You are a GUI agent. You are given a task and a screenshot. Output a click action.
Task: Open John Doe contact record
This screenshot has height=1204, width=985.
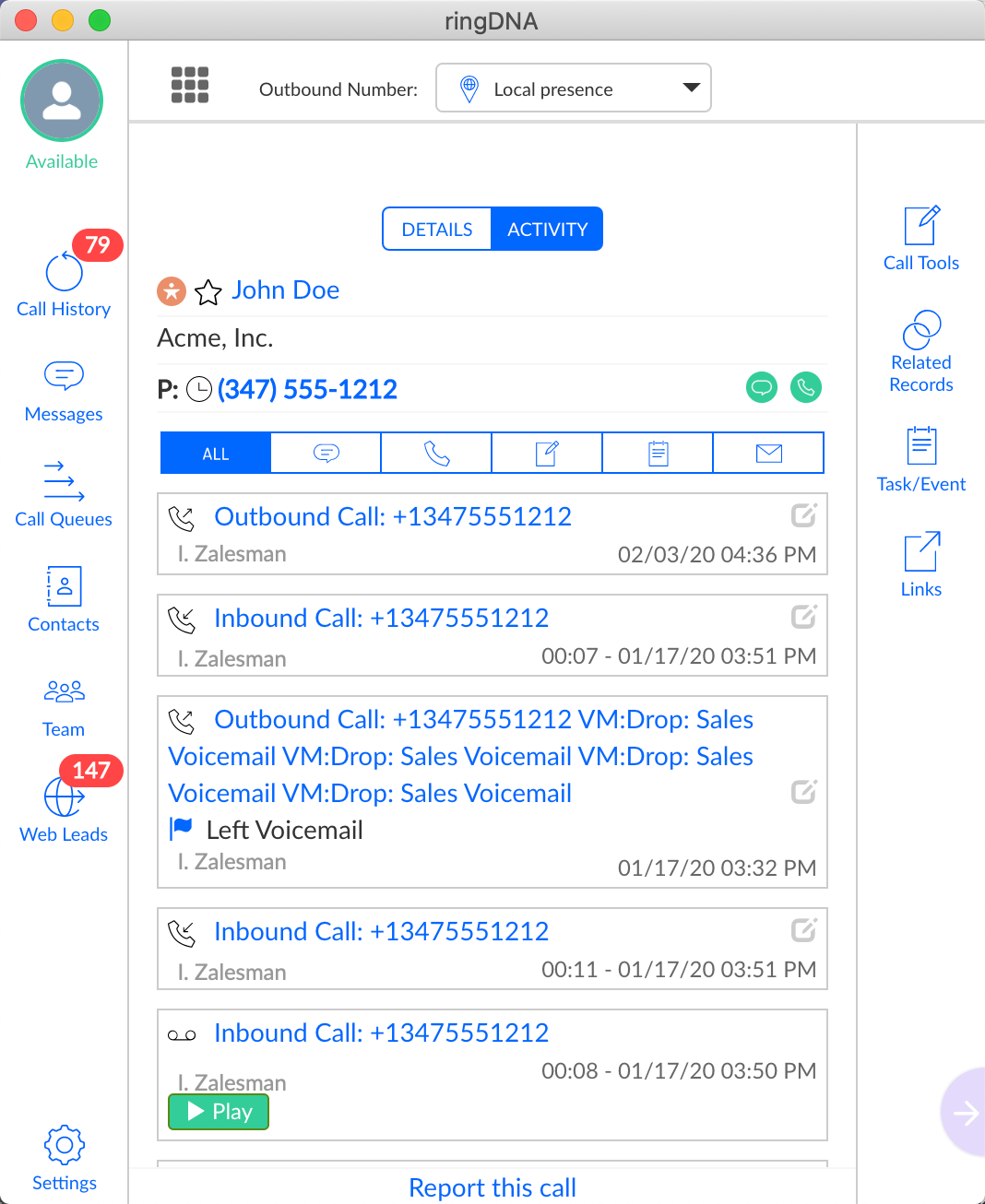coord(286,290)
